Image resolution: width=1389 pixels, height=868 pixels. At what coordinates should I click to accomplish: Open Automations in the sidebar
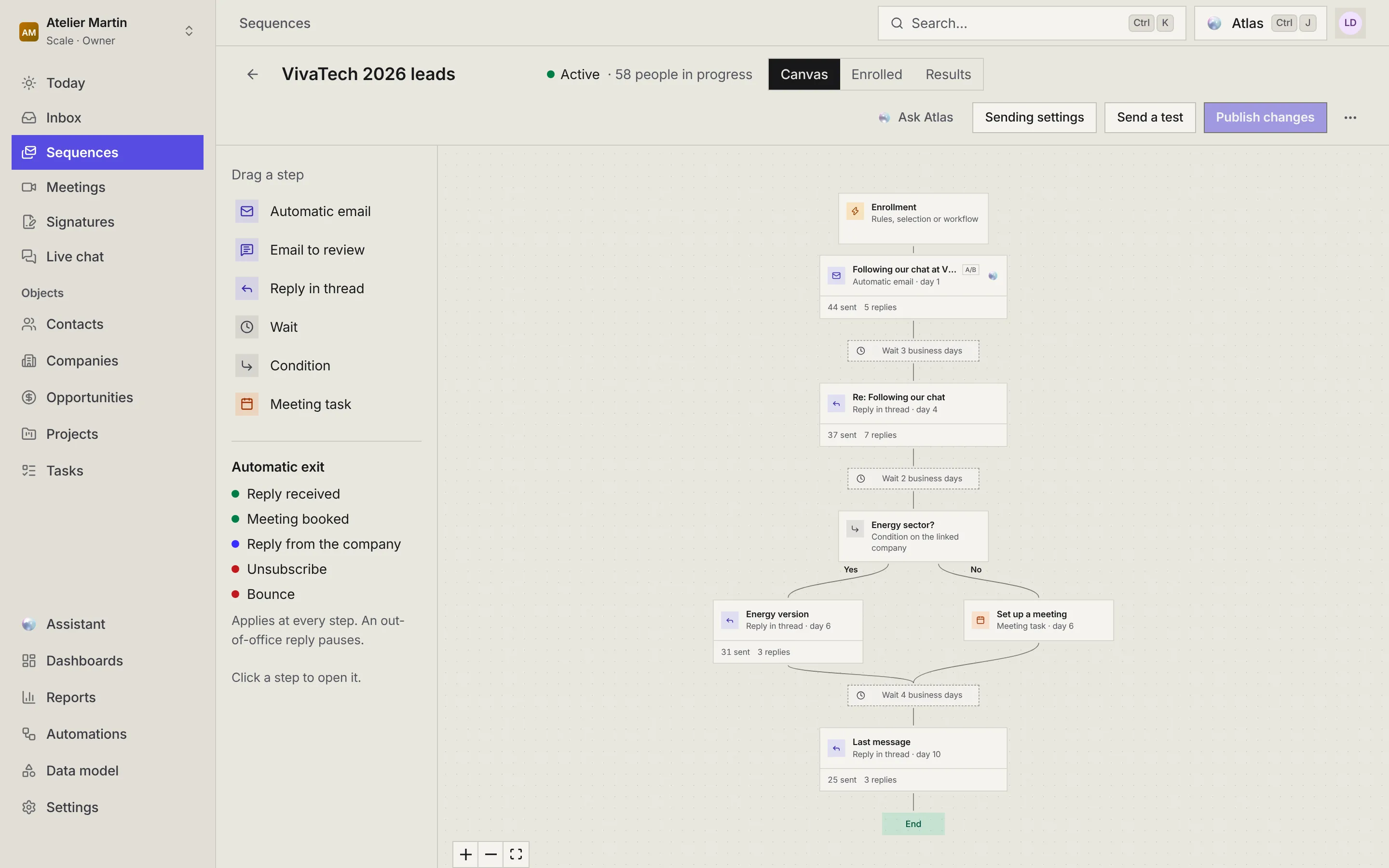(108, 733)
